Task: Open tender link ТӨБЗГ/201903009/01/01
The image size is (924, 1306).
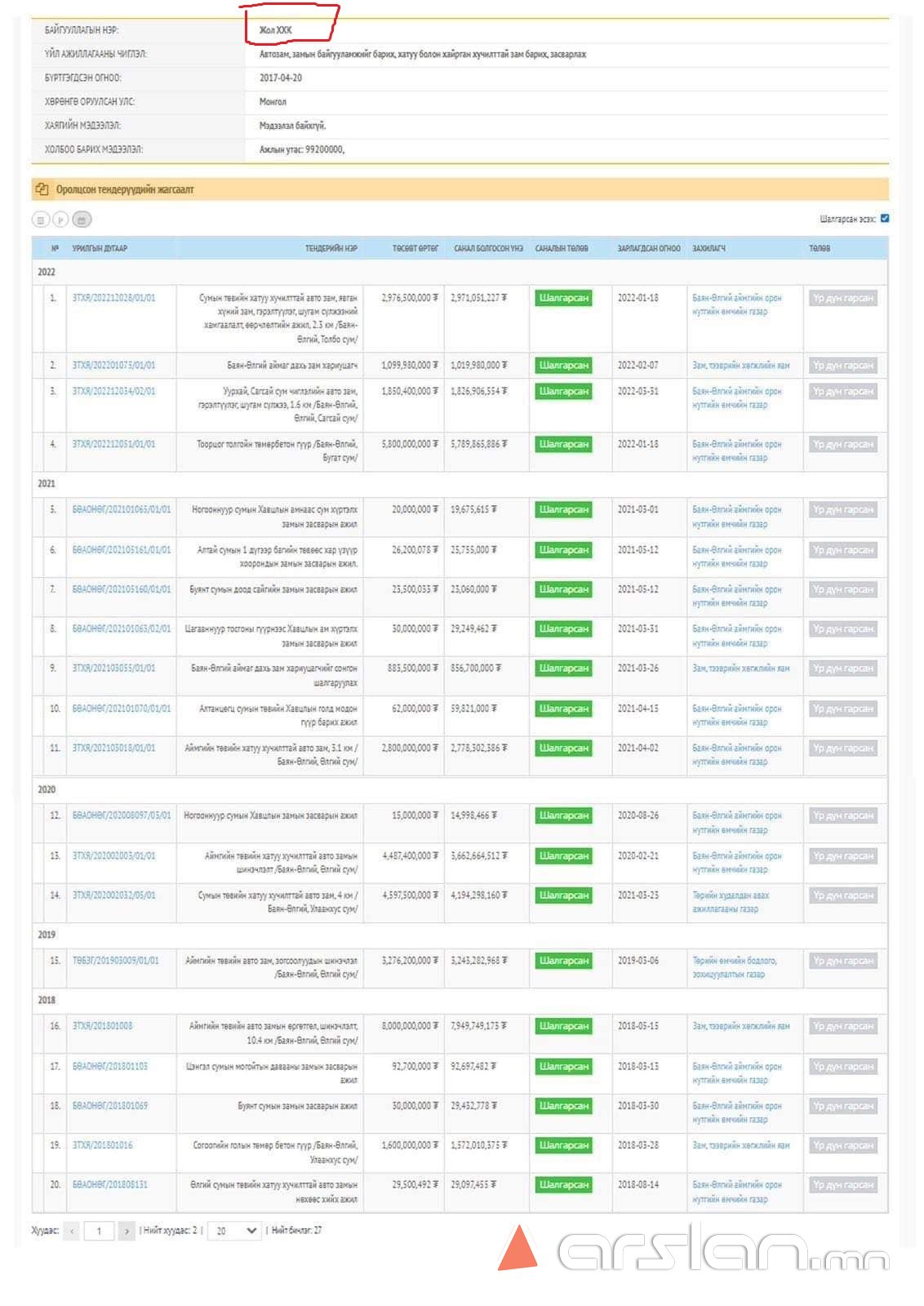Action: 115,961
